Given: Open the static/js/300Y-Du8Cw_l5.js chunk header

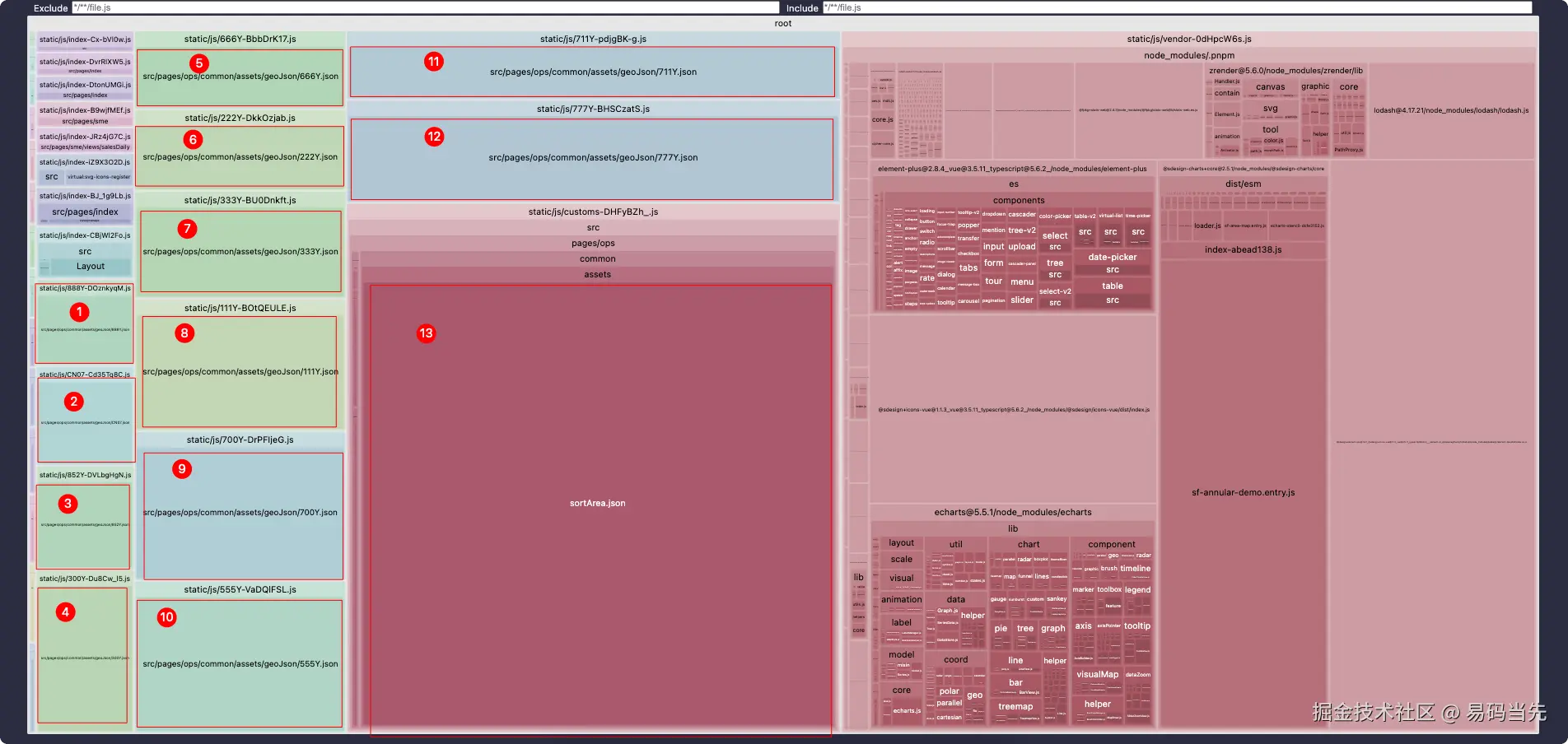Looking at the screenshot, I should (x=85, y=579).
